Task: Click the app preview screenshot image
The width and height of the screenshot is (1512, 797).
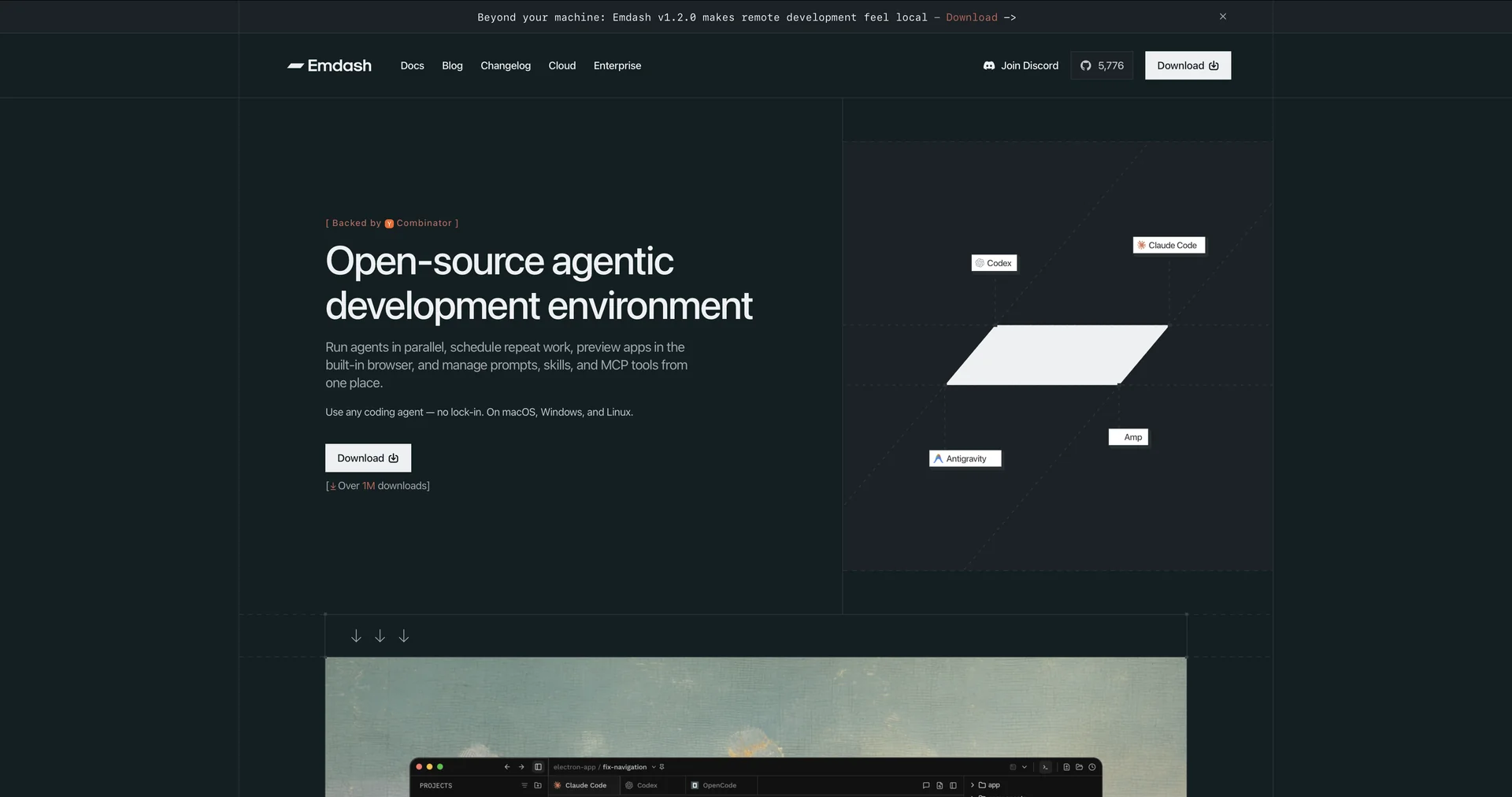Action: coord(756,727)
